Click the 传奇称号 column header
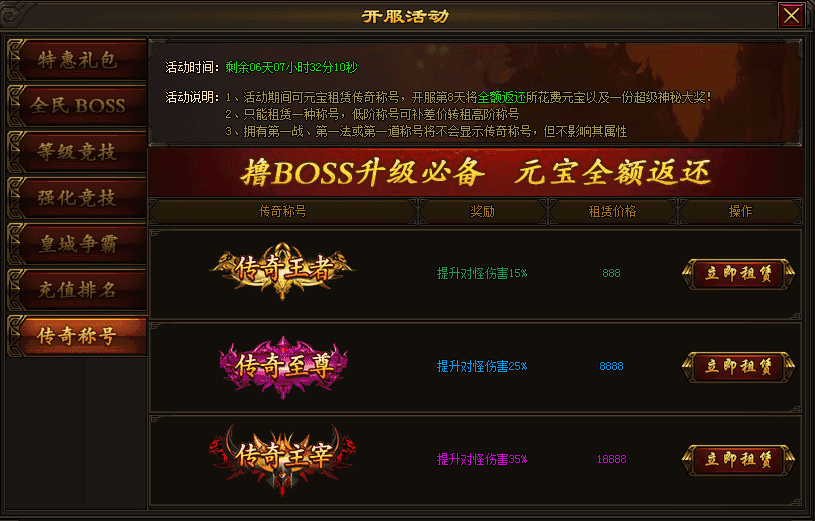 pos(283,211)
